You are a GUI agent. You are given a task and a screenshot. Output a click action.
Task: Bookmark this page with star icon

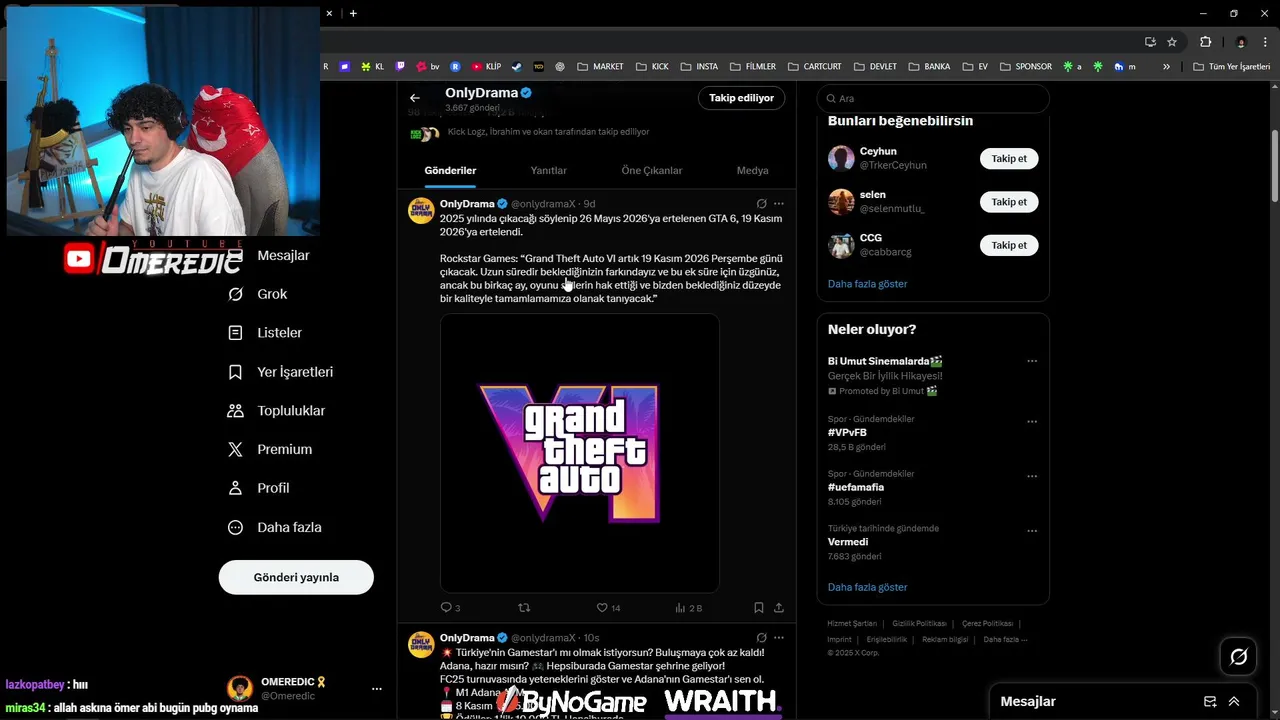[1172, 42]
